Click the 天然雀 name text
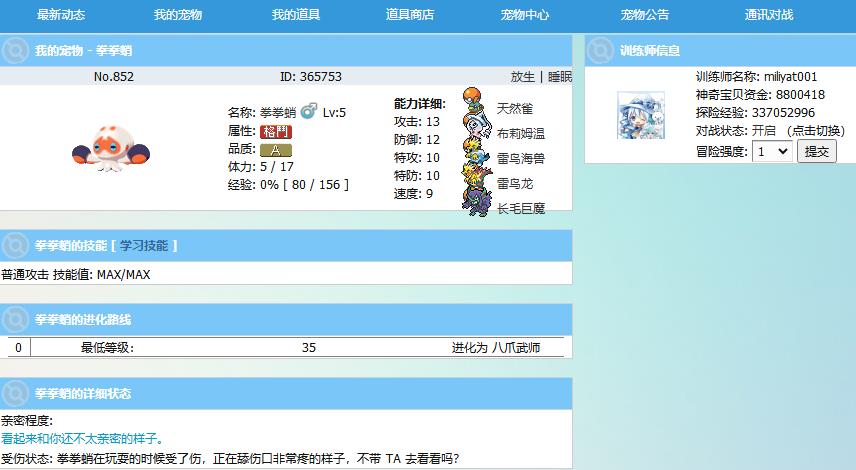Viewport: 856px width, 470px height. click(515, 109)
